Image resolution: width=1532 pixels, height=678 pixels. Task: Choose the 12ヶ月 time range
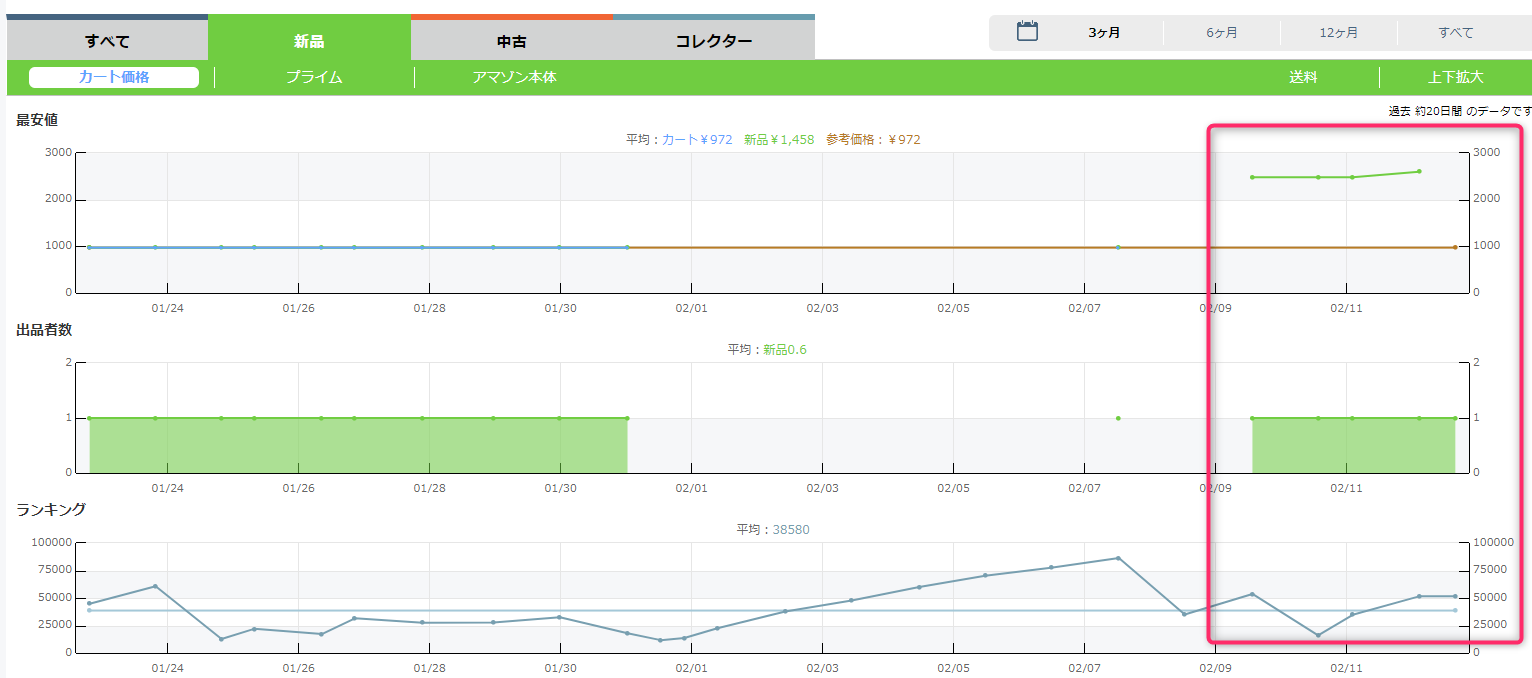click(x=1338, y=33)
